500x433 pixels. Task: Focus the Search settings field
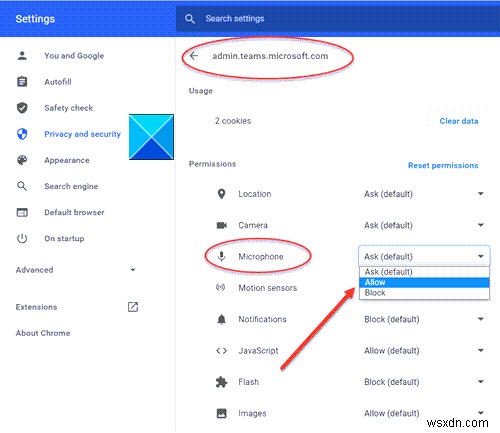click(338, 19)
